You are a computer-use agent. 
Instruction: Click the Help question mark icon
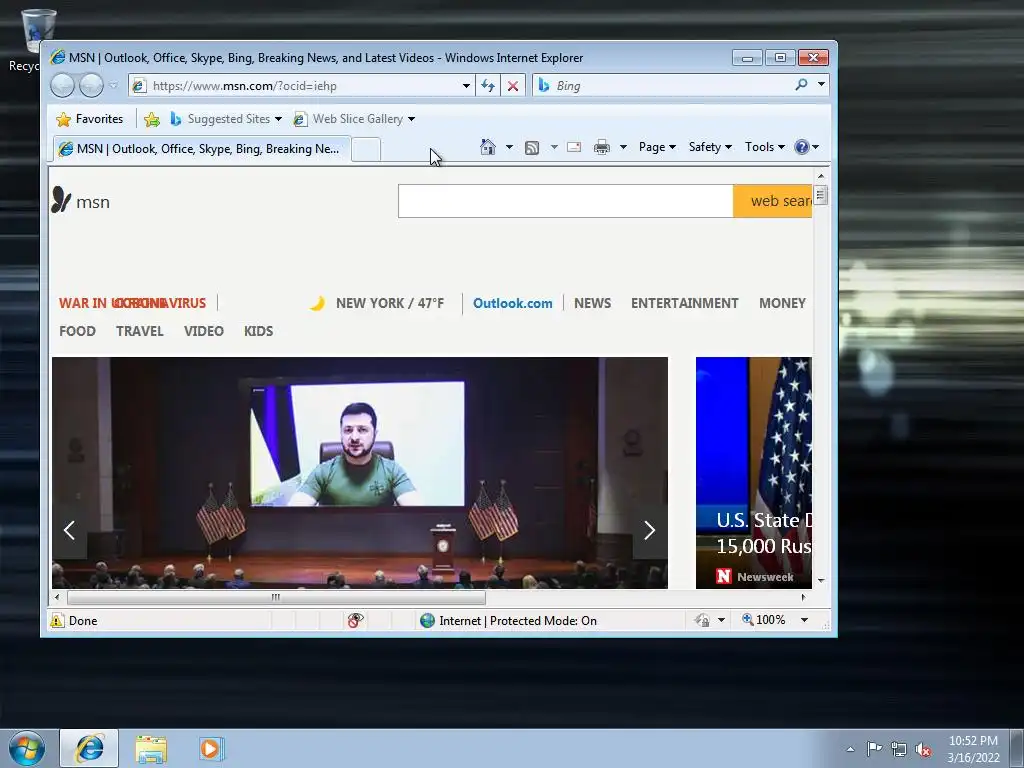pyautogui.click(x=801, y=147)
